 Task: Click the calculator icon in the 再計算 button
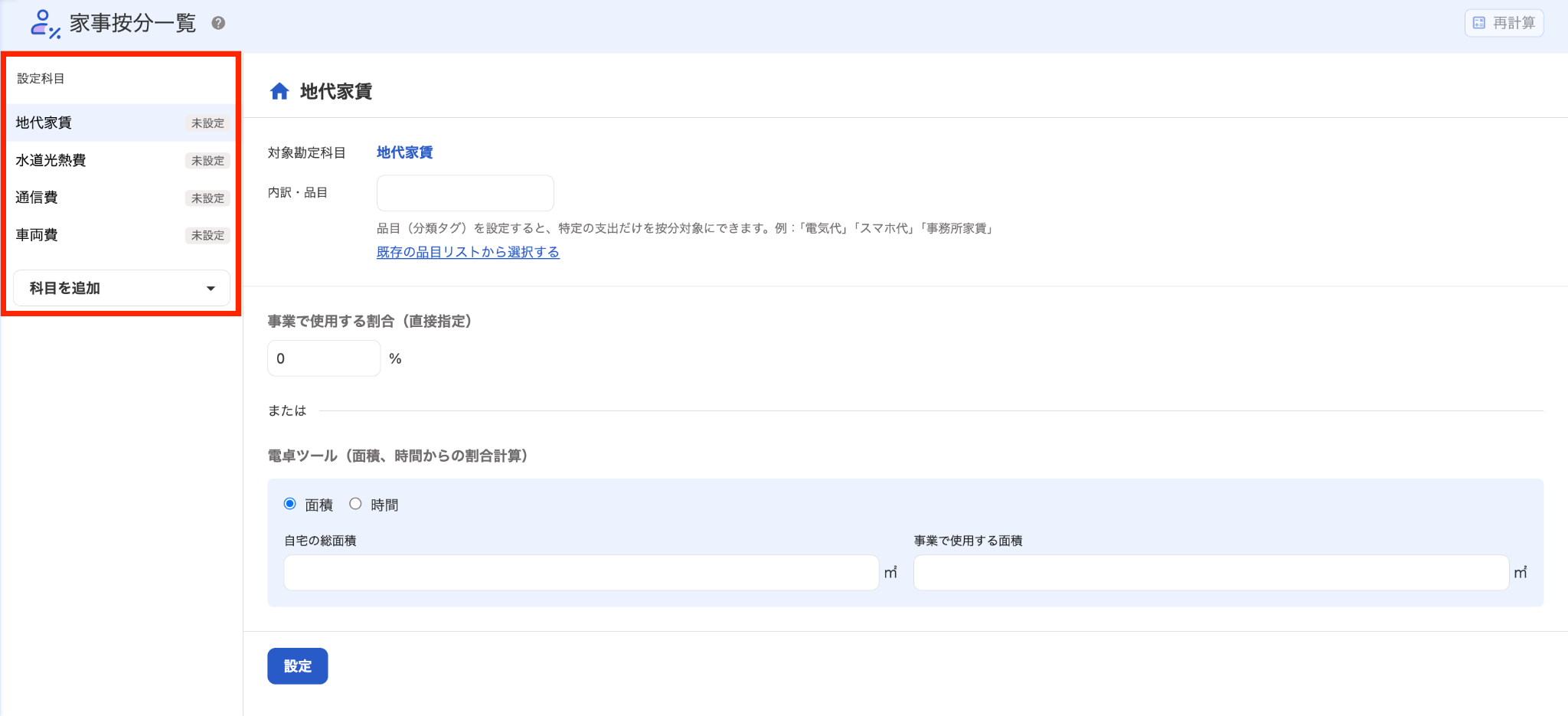tap(1479, 23)
